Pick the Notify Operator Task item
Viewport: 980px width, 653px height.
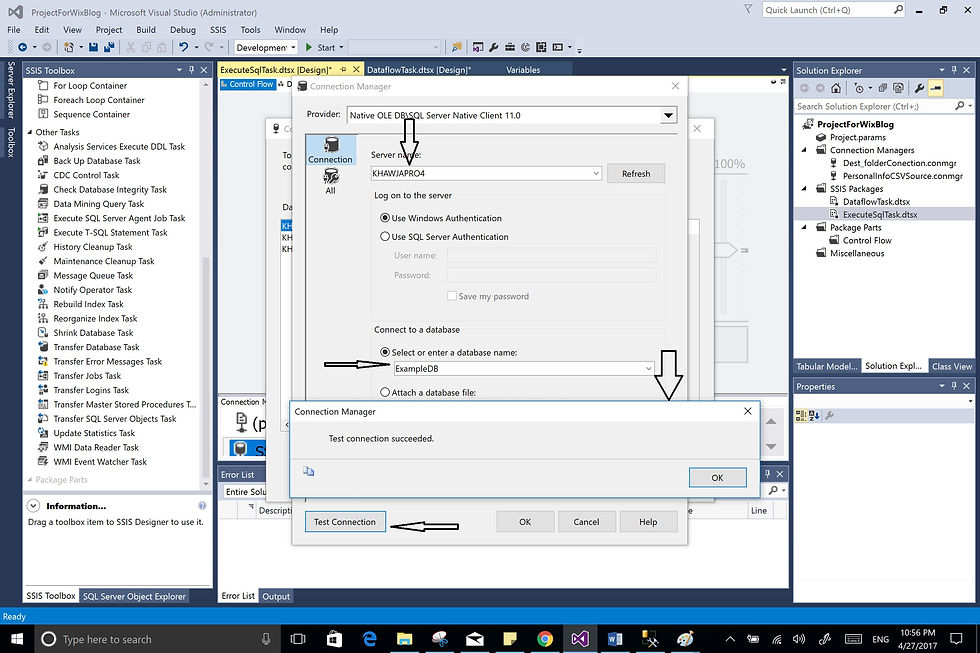coord(92,290)
